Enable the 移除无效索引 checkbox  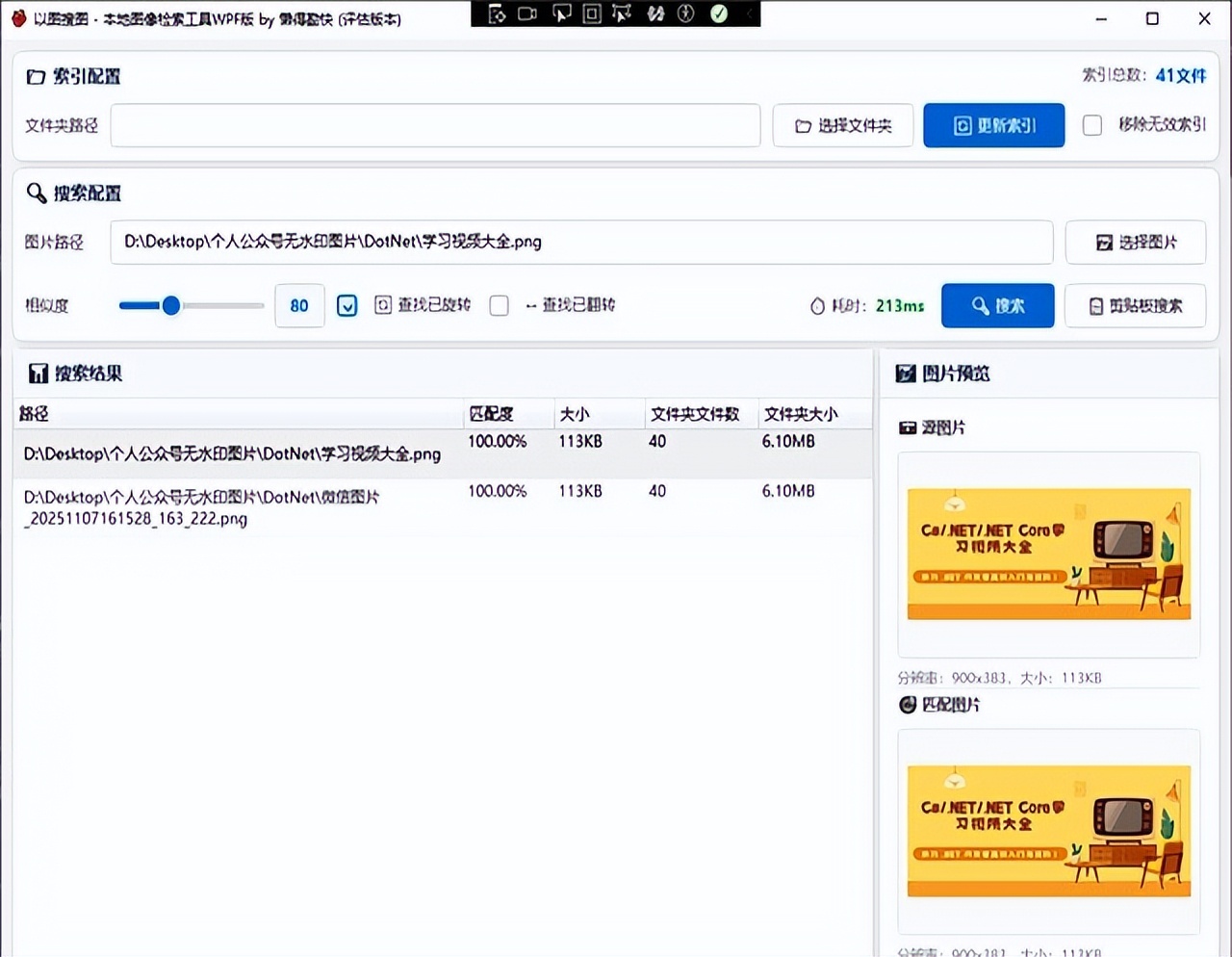click(x=1092, y=125)
